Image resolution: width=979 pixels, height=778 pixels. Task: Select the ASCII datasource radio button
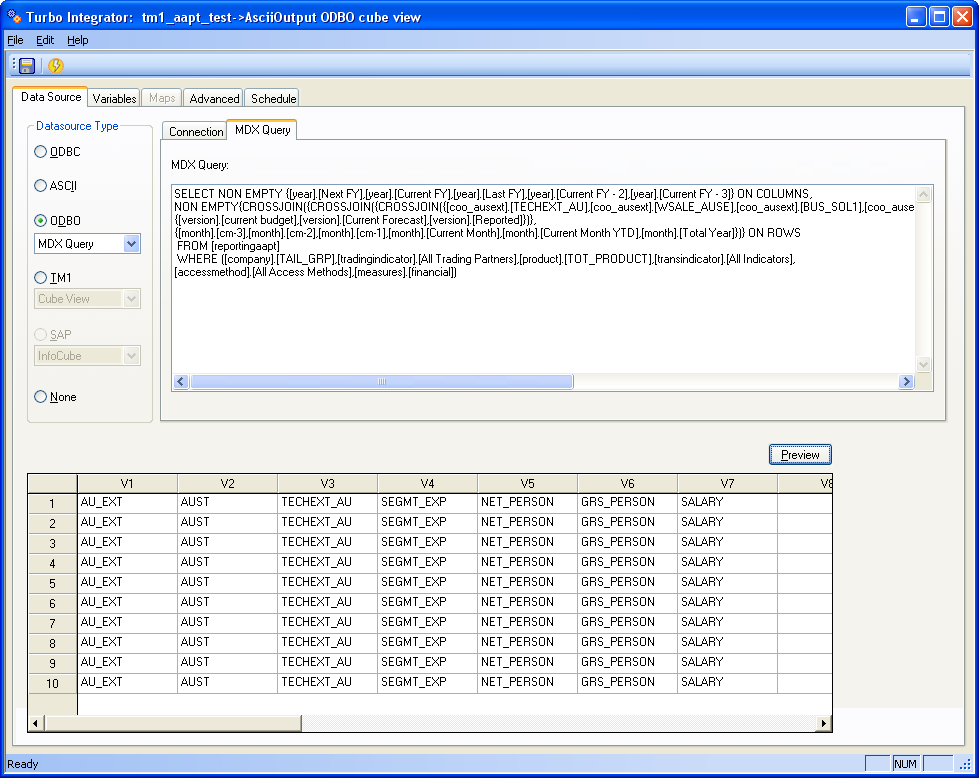click(x=41, y=185)
